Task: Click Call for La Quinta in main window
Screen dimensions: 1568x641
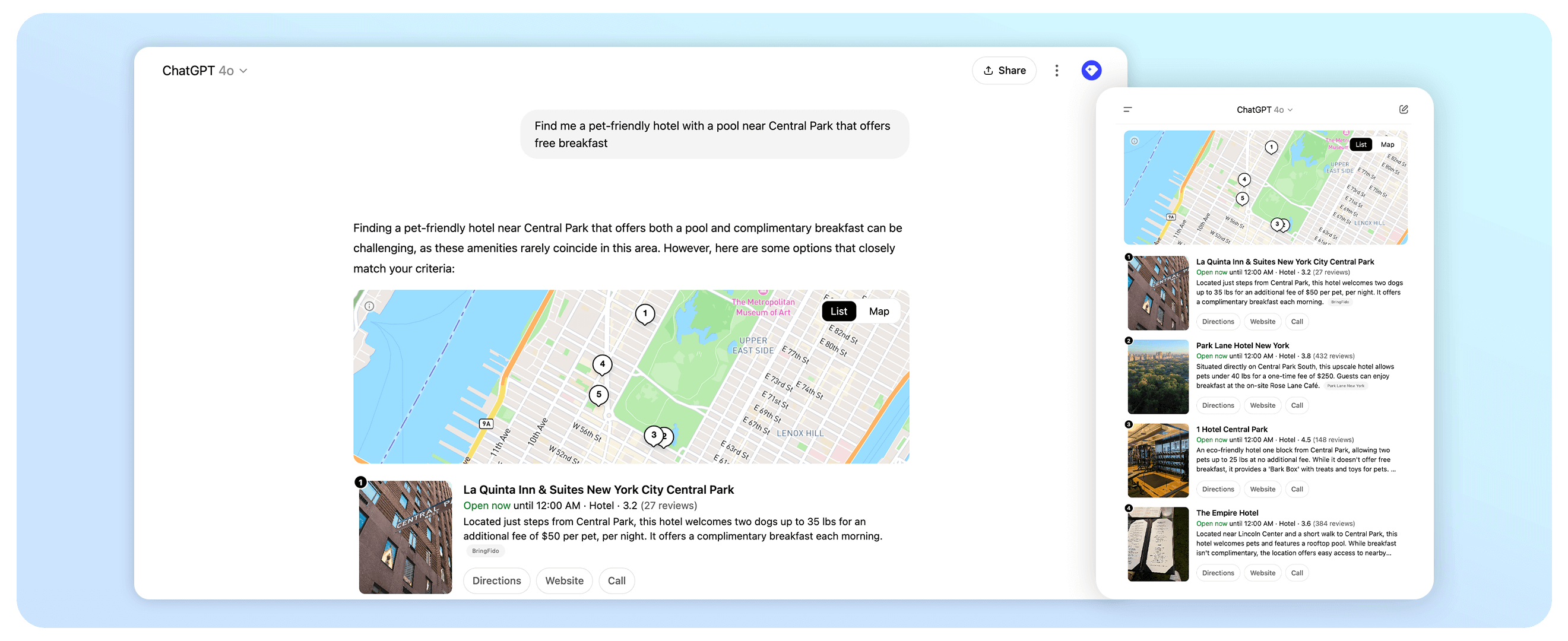Action: tap(617, 580)
